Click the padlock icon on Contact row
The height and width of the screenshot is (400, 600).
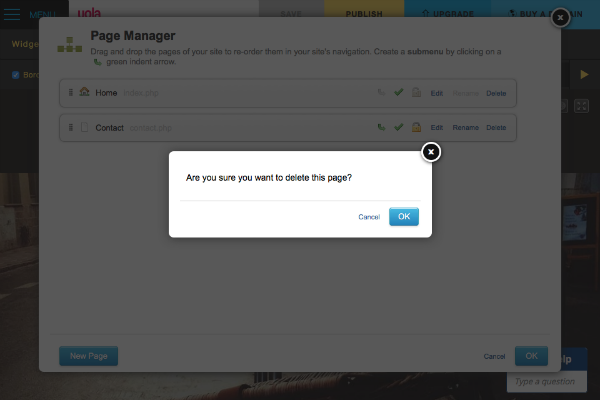pos(415,127)
